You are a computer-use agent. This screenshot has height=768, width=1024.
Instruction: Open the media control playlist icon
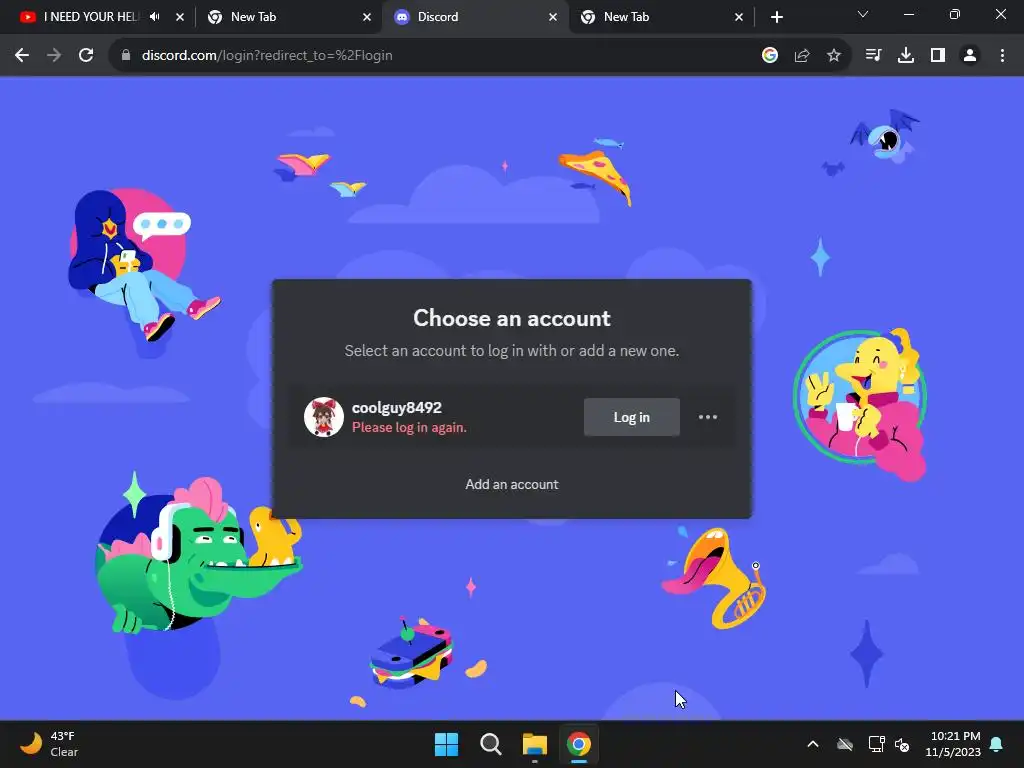click(873, 56)
